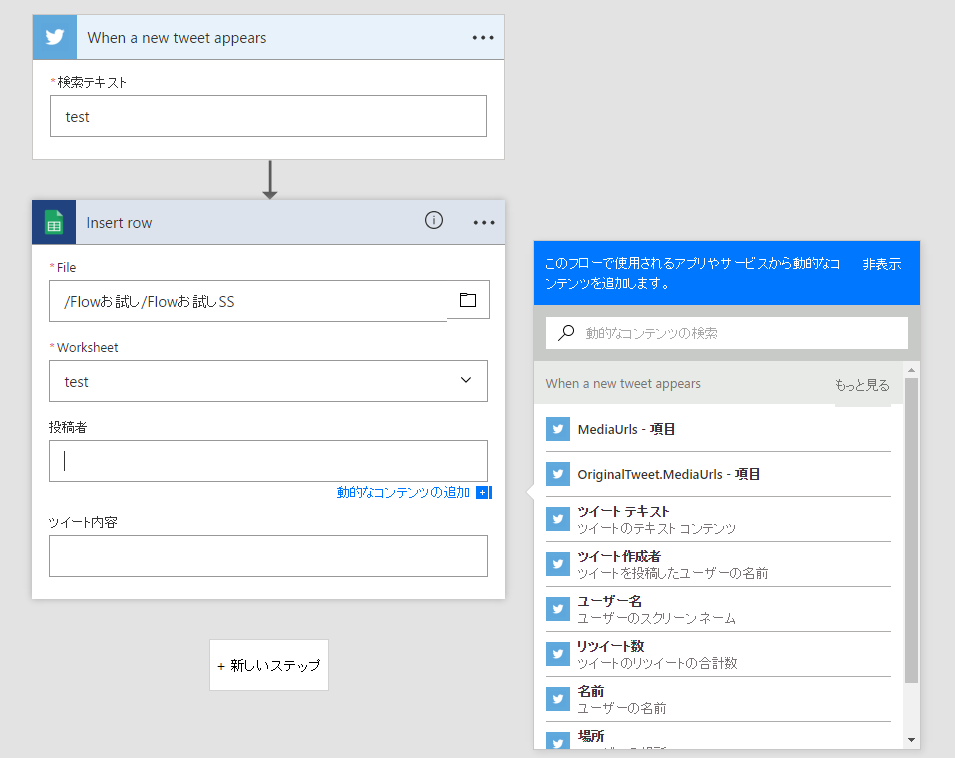The width and height of the screenshot is (955, 758).
Task: Click the Twitter trigger icon
Action: [55, 37]
